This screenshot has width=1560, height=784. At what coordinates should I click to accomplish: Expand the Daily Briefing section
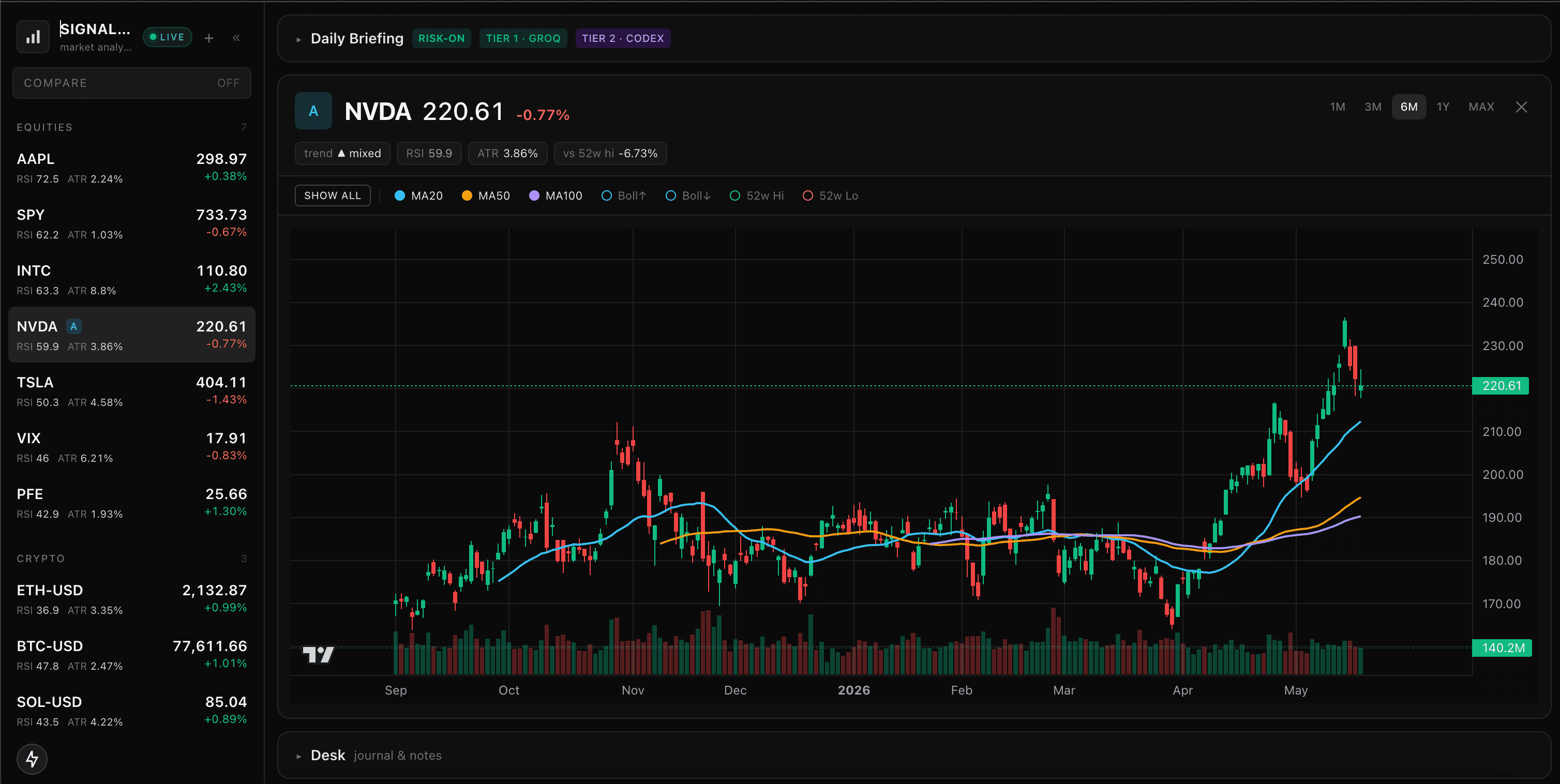pyautogui.click(x=357, y=39)
